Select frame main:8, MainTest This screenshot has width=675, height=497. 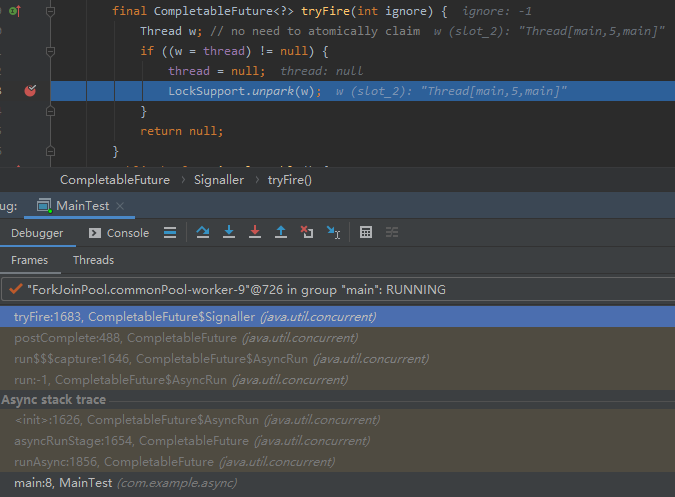(338, 483)
